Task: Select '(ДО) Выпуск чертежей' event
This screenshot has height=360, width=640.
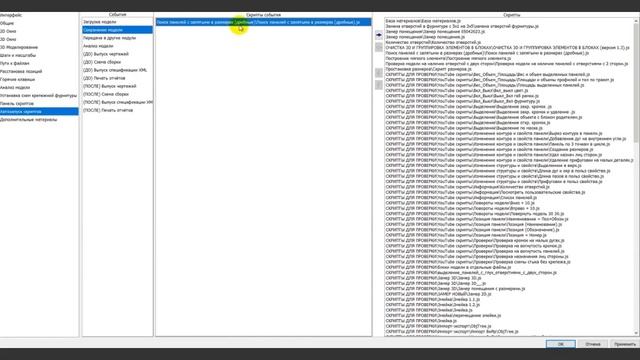Action: point(106,54)
